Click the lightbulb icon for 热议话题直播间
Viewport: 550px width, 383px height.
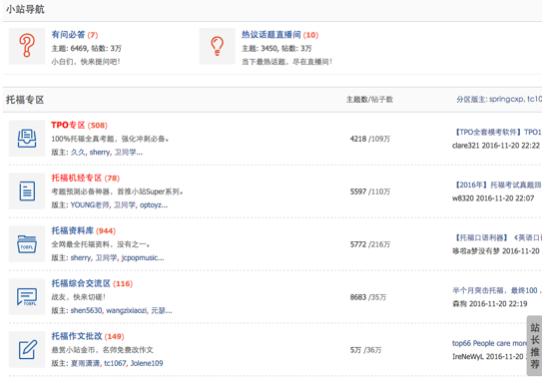(217, 46)
